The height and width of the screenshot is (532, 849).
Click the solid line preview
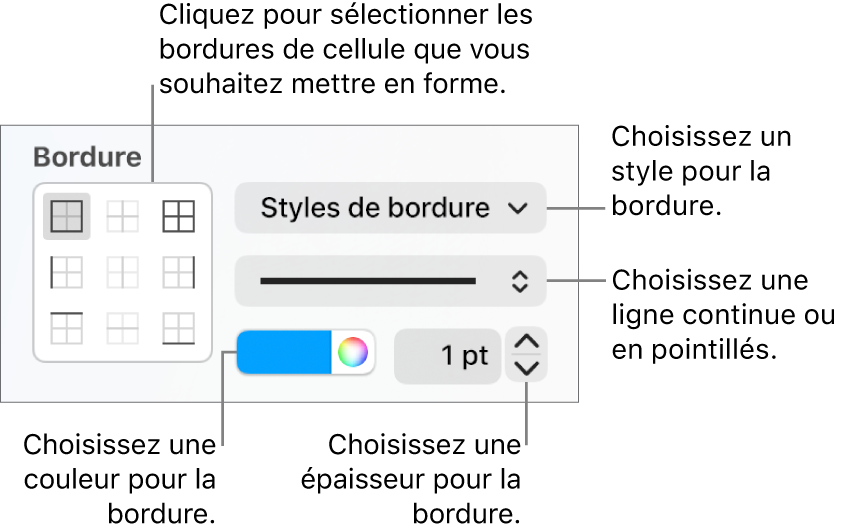click(x=368, y=281)
